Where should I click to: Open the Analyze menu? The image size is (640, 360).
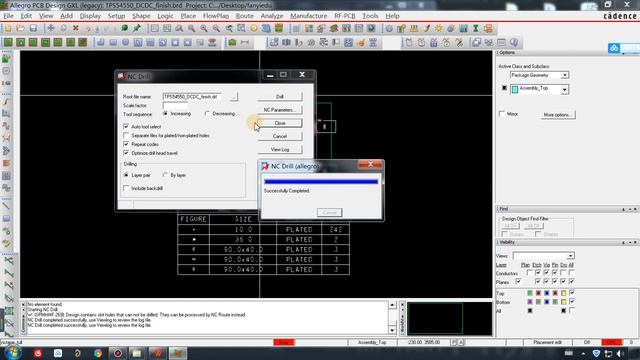[x=272, y=16]
